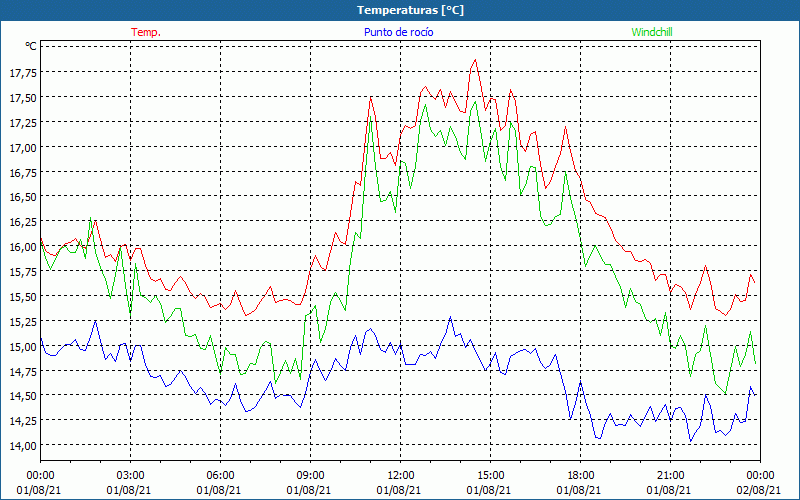
Task: Click the 17,00 y-axis value
Action: pyautogui.click(x=23, y=147)
